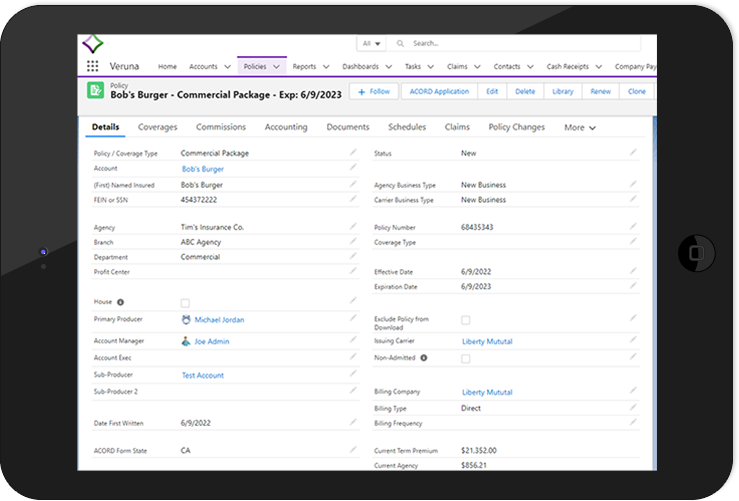Edit the Department field pencil icon
Screen dimensions: 739x501
pyautogui.click(x=353, y=255)
